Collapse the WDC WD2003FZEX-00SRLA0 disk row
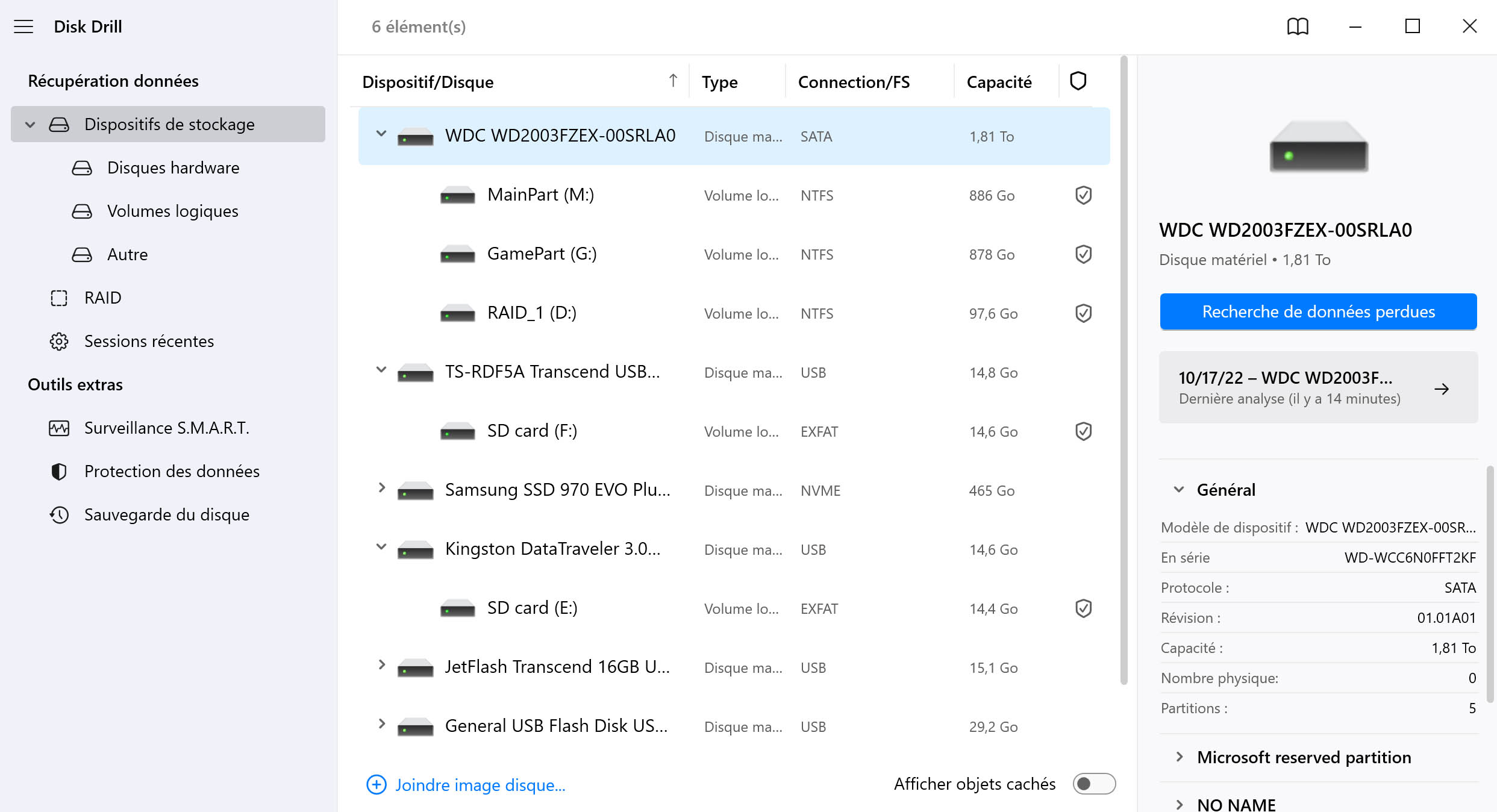The height and width of the screenshot is (812, 1497). (x=381, y=134)
